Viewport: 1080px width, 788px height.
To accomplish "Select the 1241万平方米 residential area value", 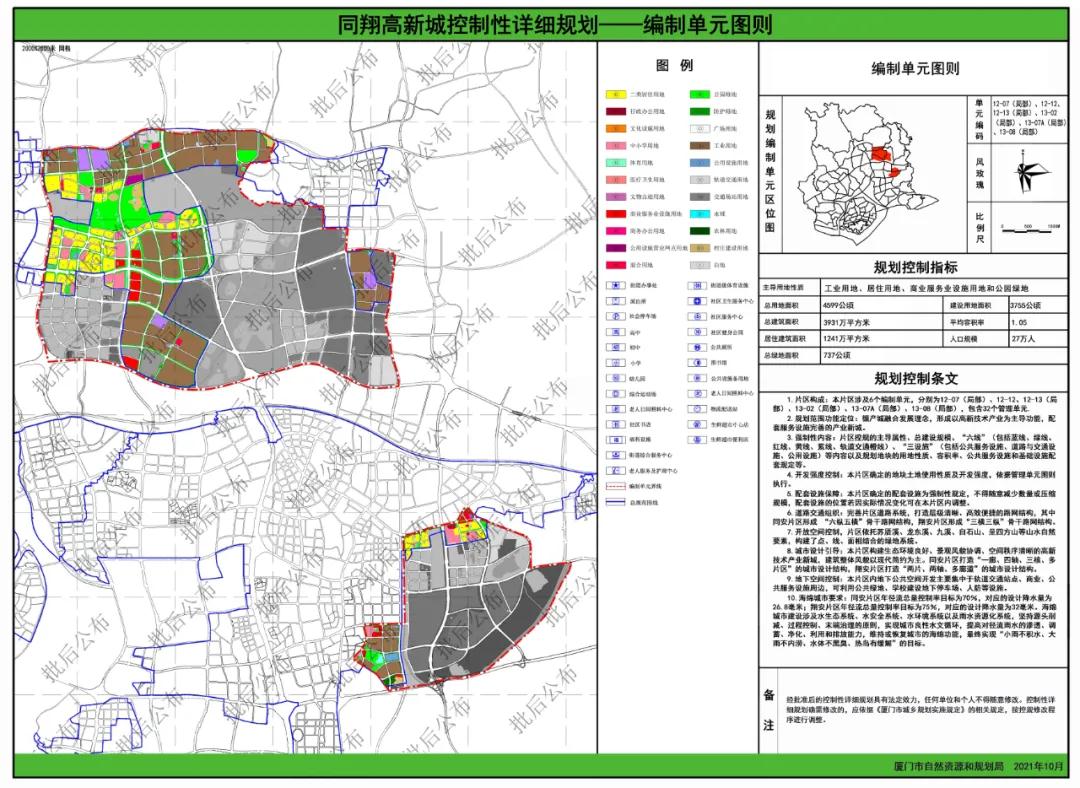I will click(x=846, y=339).
